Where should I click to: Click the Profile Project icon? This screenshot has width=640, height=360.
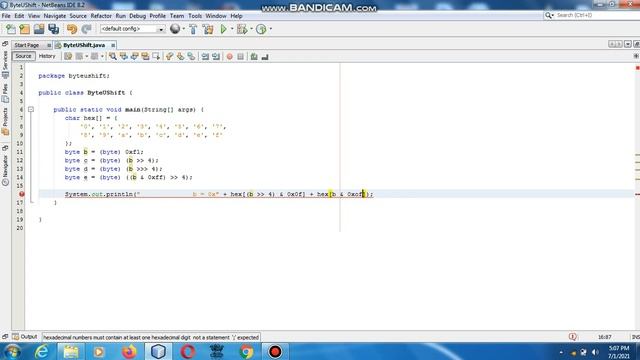(x=261, y=29)
